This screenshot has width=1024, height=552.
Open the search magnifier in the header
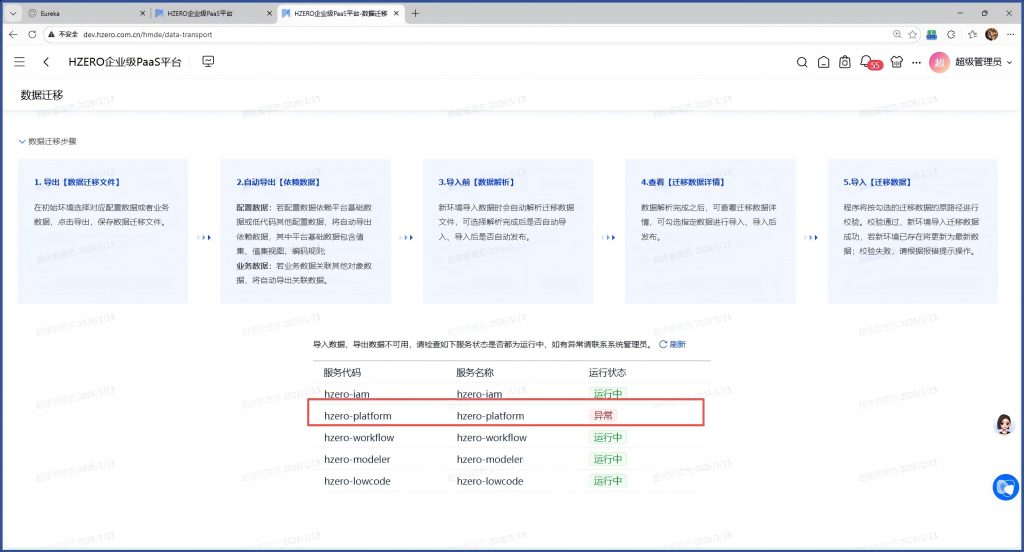tap(801, 62)
